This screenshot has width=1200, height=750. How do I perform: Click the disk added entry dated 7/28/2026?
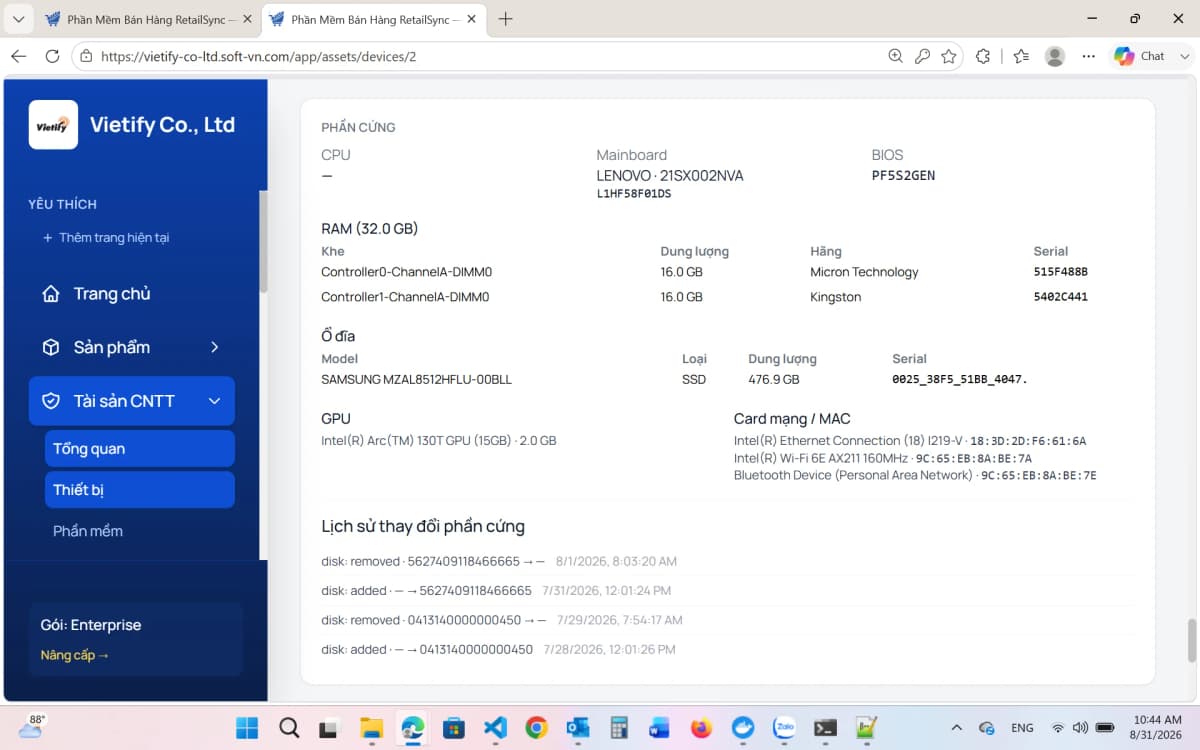[x=498, y=649]
